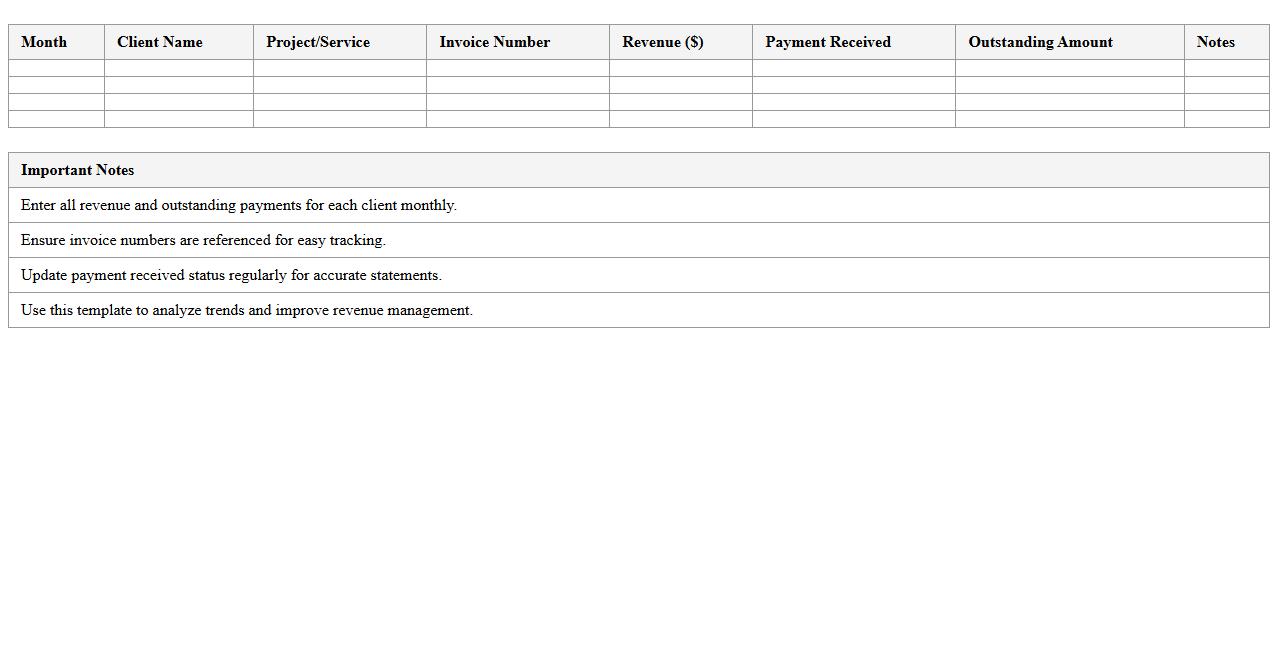
Task: Click first empty cell under Month
Action: point(56,68)
